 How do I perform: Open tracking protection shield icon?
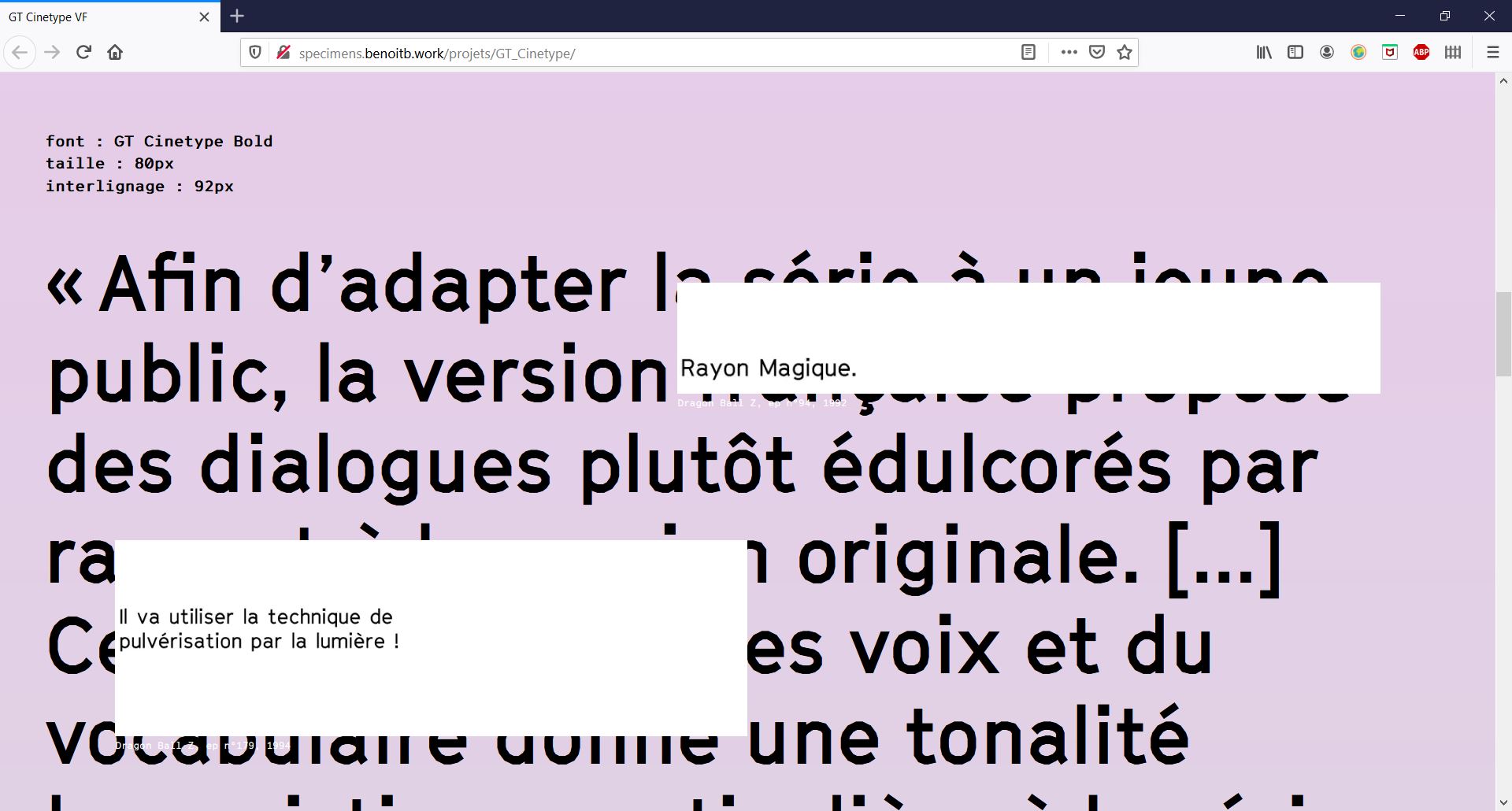[255, 53]
